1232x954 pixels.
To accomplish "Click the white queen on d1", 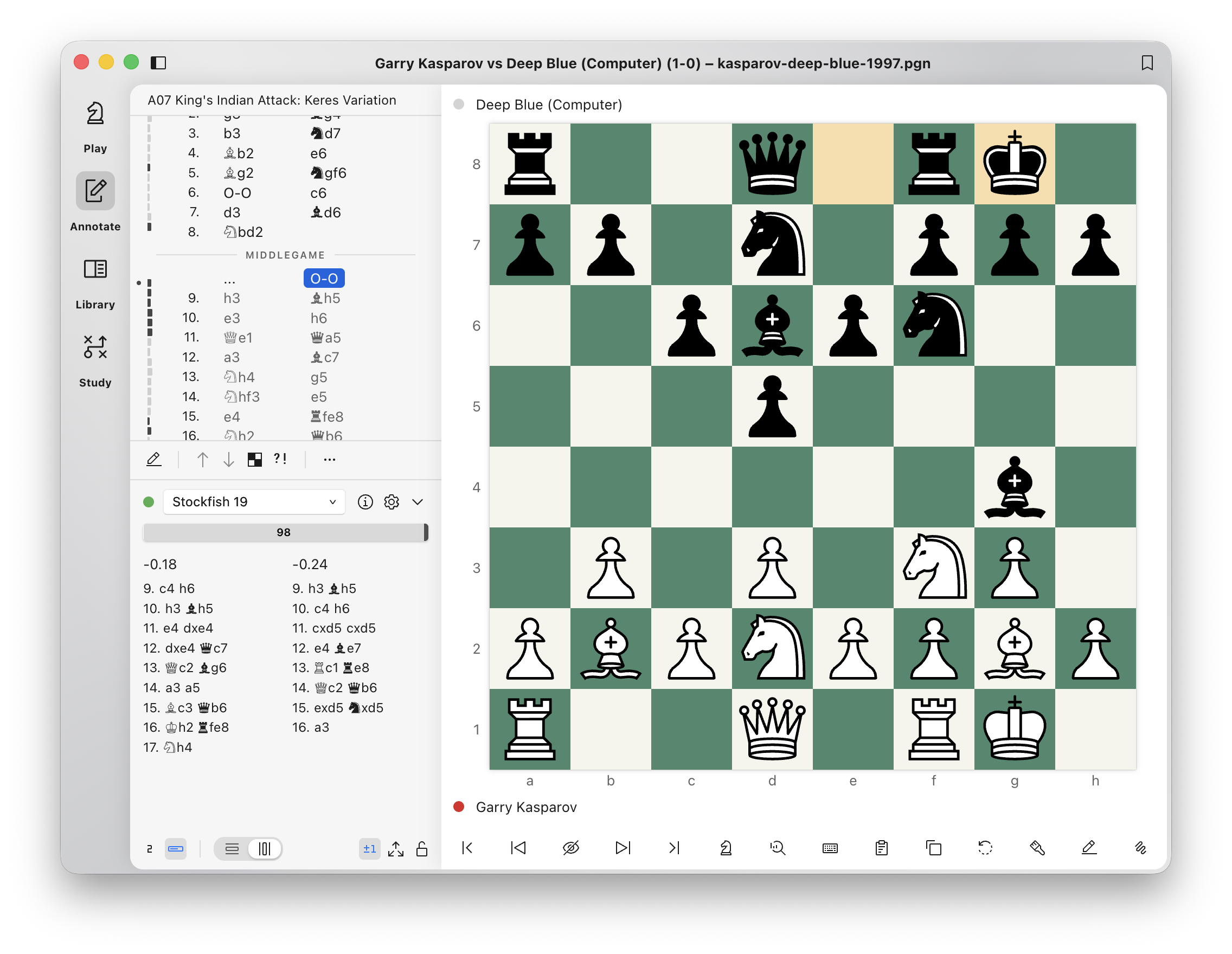I will 772,729.
